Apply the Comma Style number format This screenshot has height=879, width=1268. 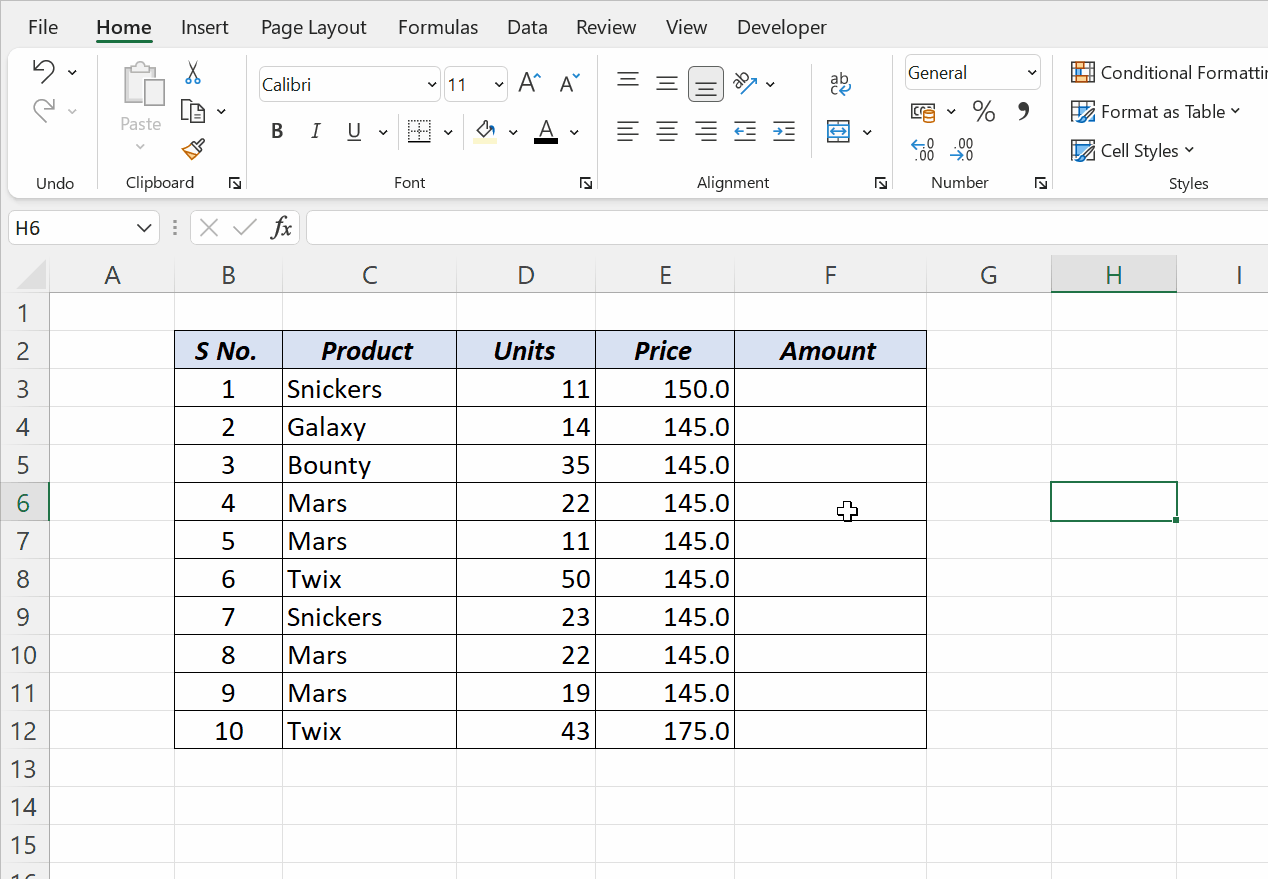coord(1023,112)
